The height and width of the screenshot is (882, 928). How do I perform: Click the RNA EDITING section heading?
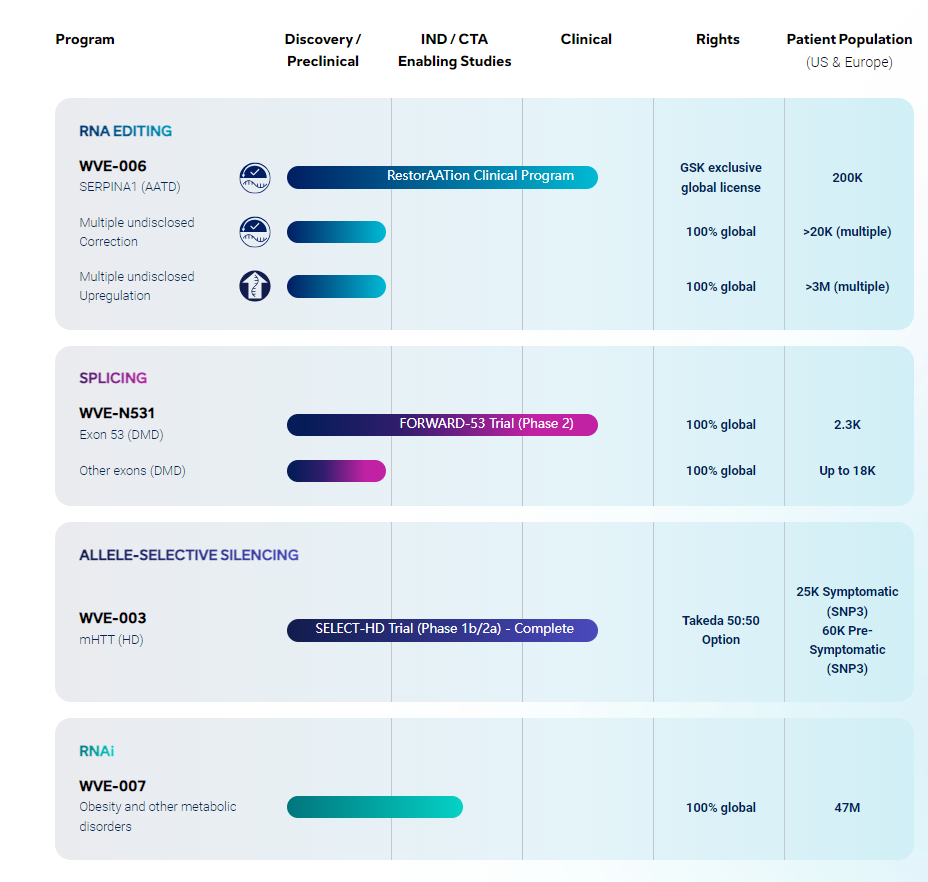126,131
